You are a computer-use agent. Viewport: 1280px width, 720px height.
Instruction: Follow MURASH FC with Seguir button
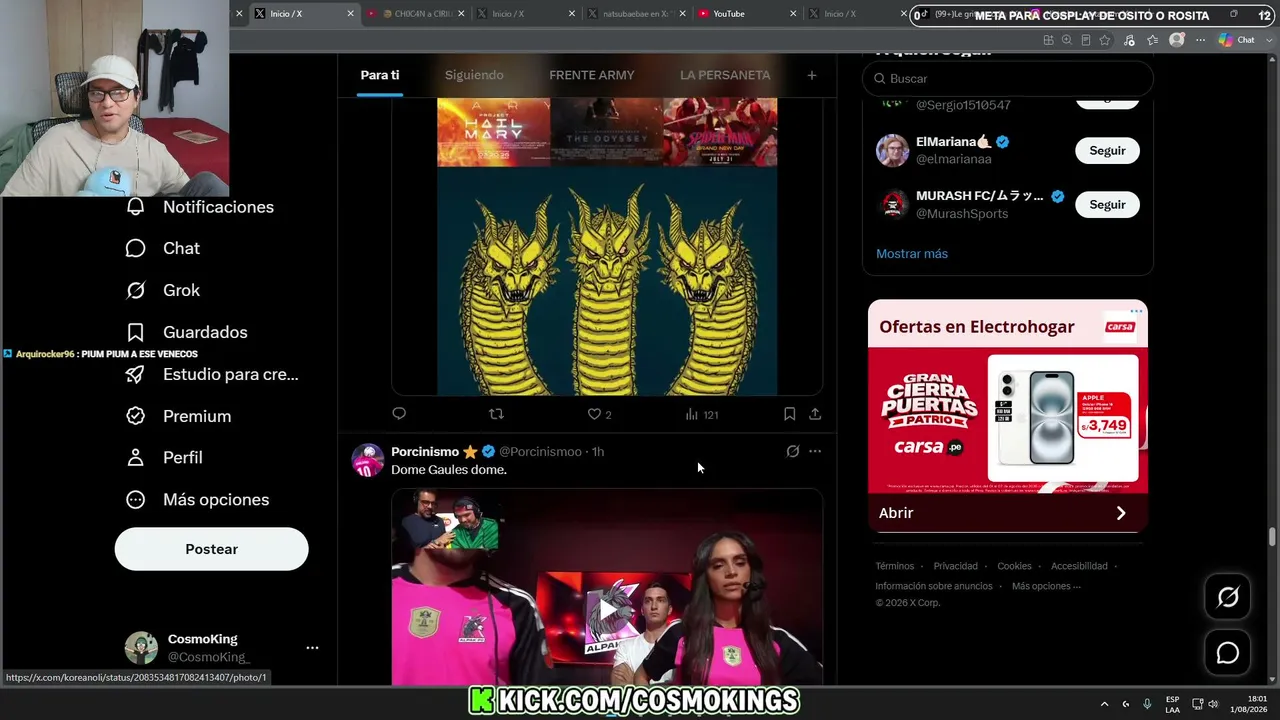1107,204
